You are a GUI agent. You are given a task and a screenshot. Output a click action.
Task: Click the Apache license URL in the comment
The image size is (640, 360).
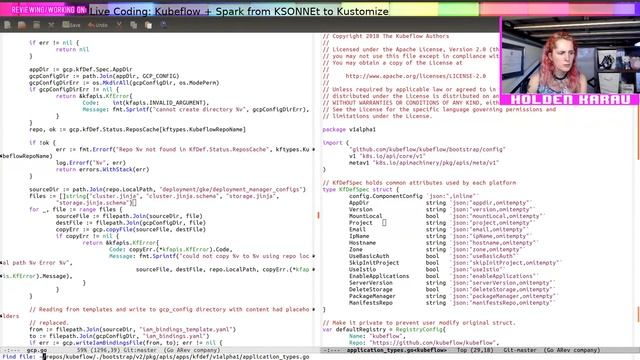[416, 76]
